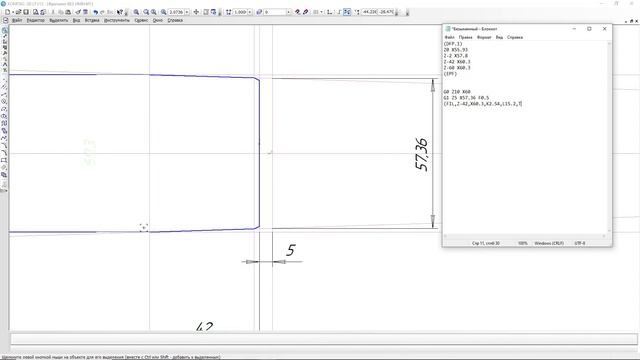Image resolution: width=640 pixels, height=360 pixels.
Task: Click the dimension value 5 in drawing
Action: click(291, 250)
